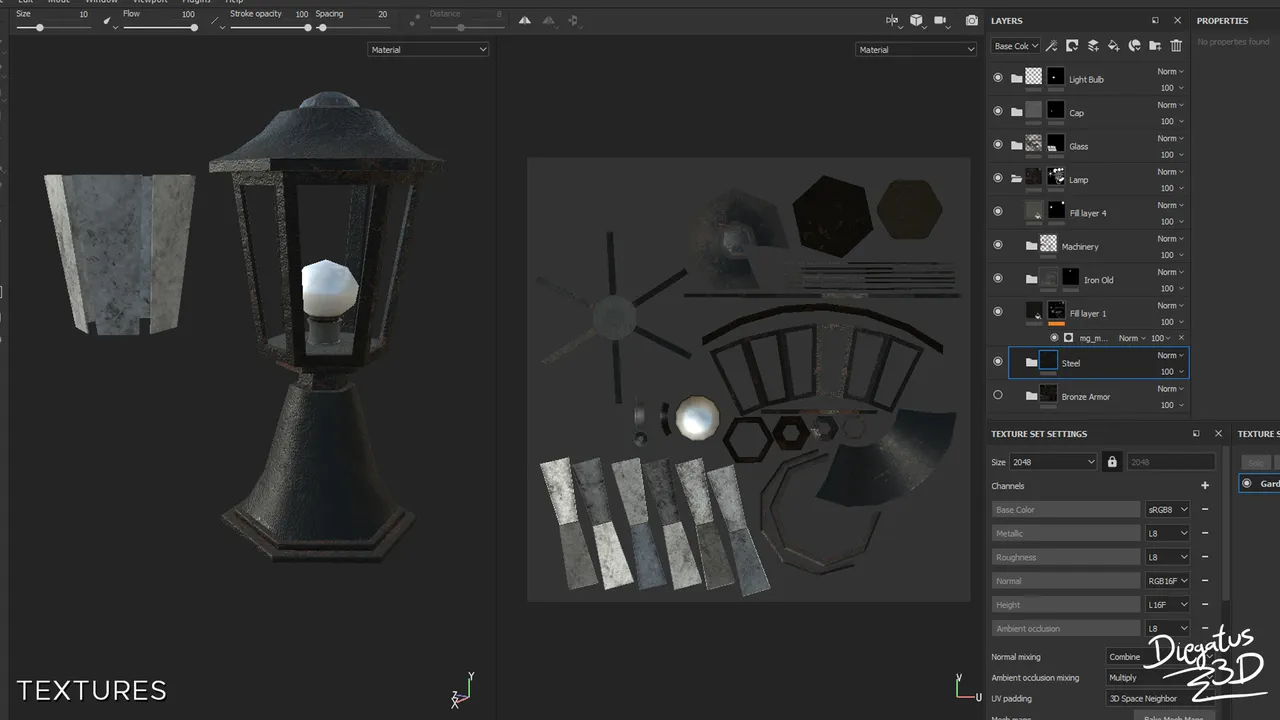
Task: Remove the Metallic channel
Action: pyautogui.click(x=1205, y=533)
